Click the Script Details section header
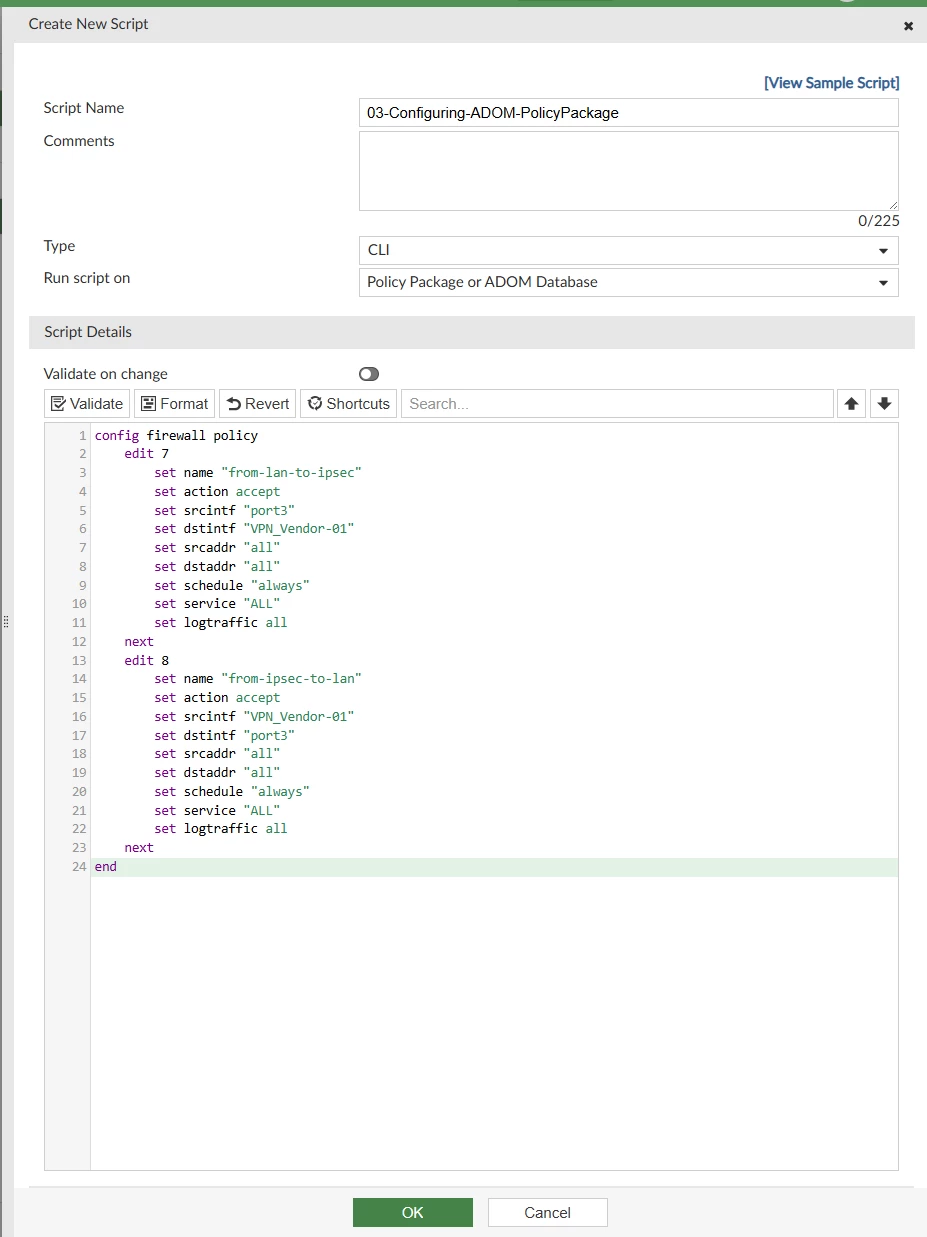 click(471, 332)
